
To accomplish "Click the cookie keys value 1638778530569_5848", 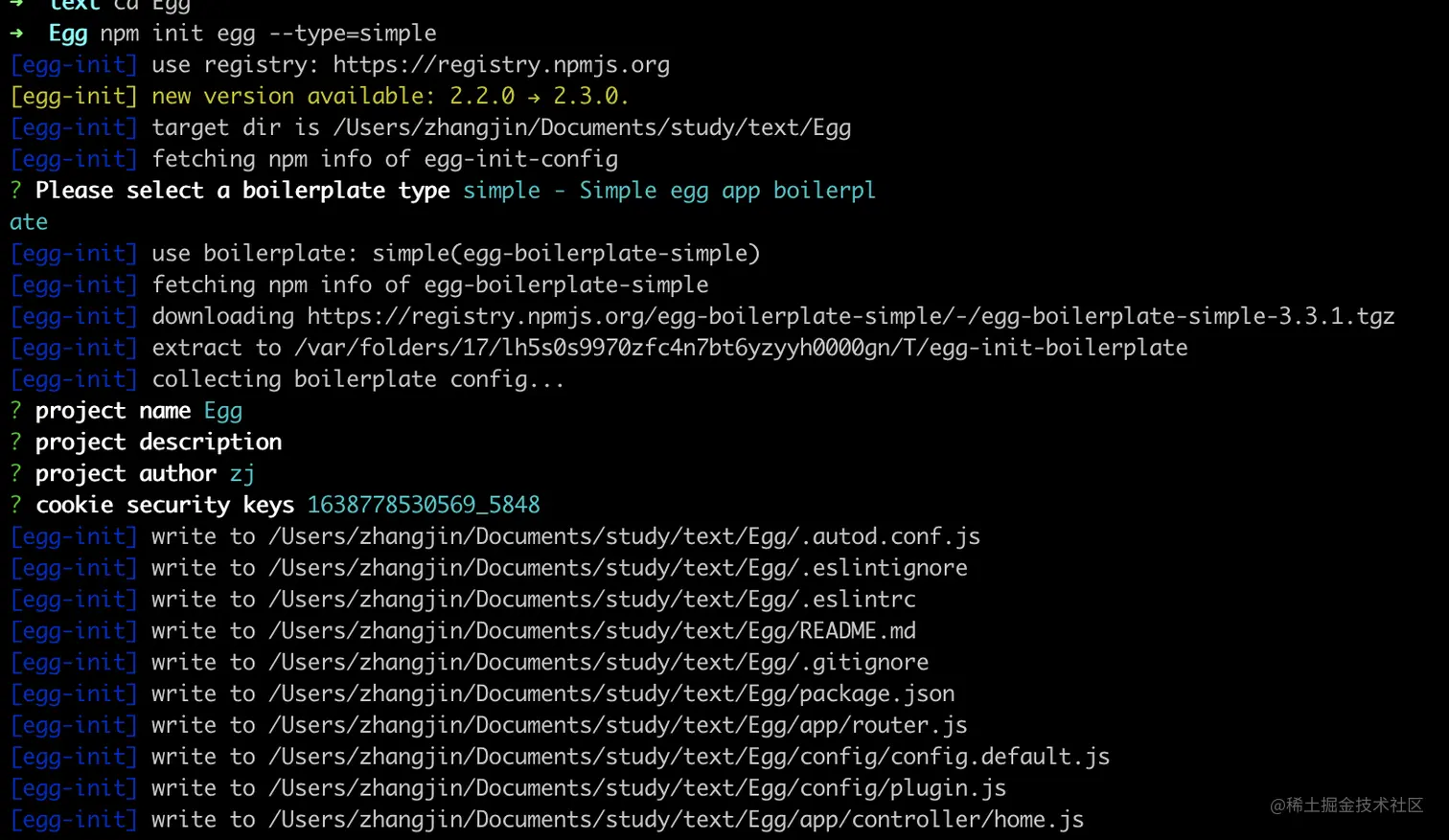I will [x=424, y=505].
